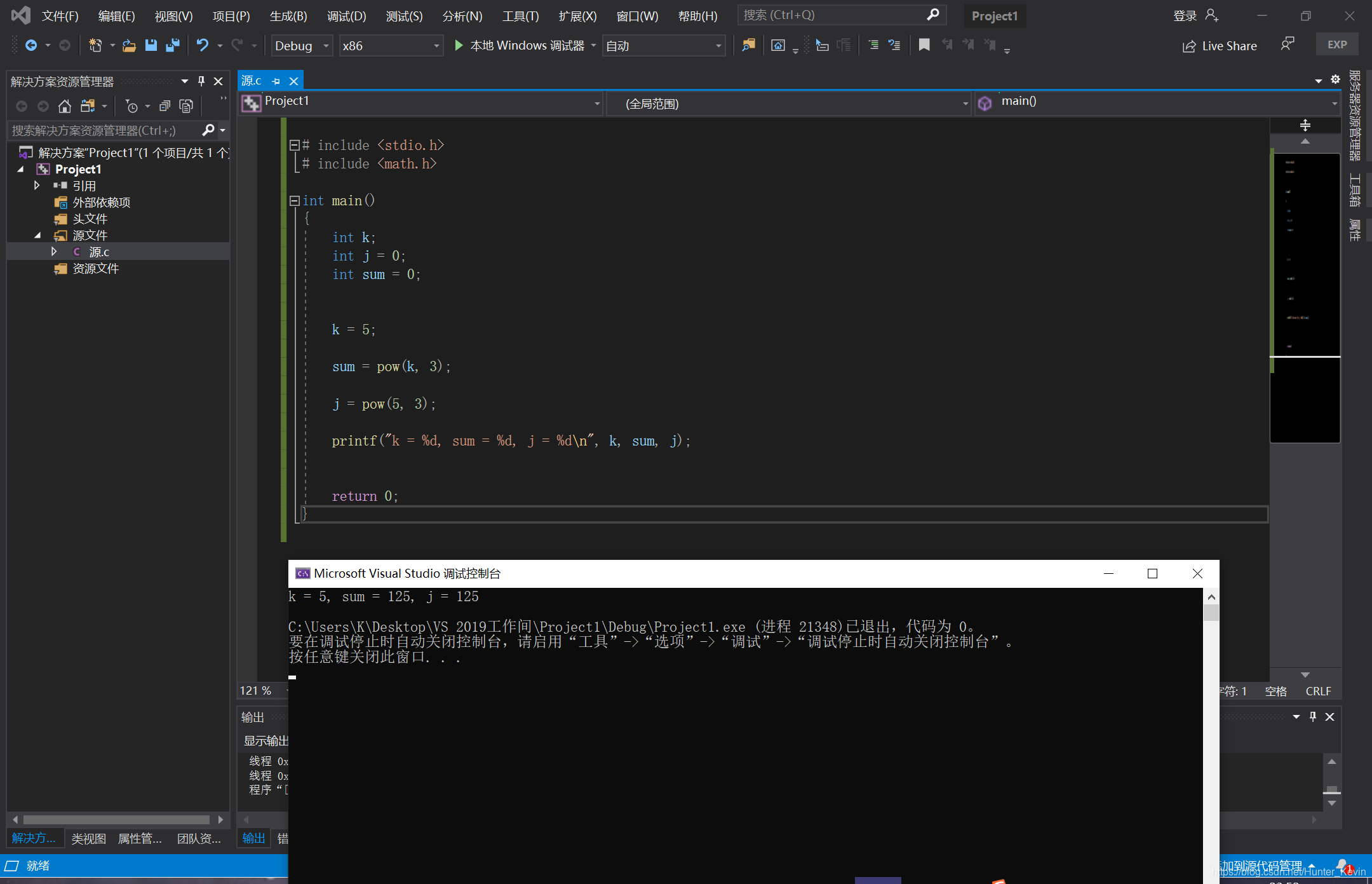Close the Solution Explorer panel

219,81
